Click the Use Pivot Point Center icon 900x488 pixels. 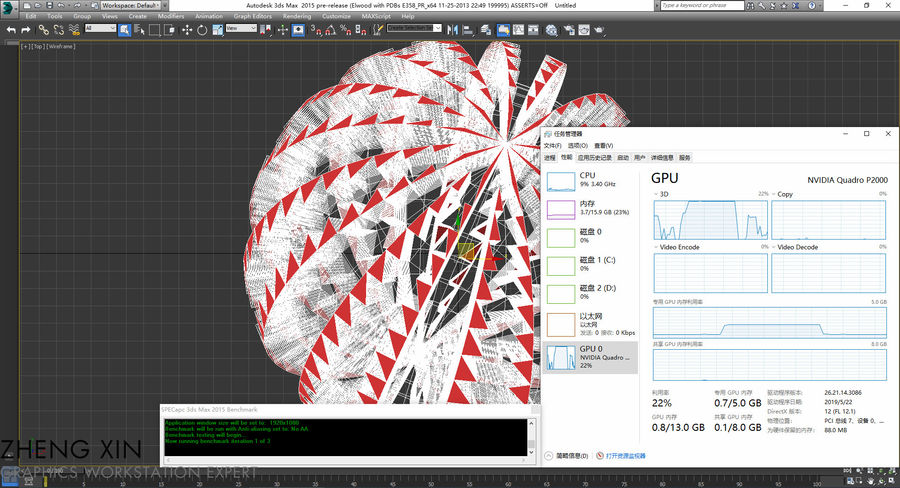click(265, 30)
